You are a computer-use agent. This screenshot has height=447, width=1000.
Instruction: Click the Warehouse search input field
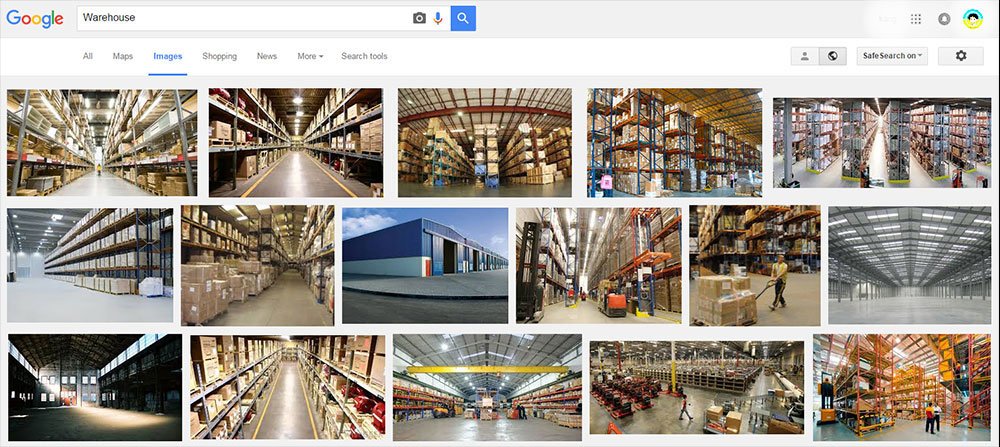point(244,18)
